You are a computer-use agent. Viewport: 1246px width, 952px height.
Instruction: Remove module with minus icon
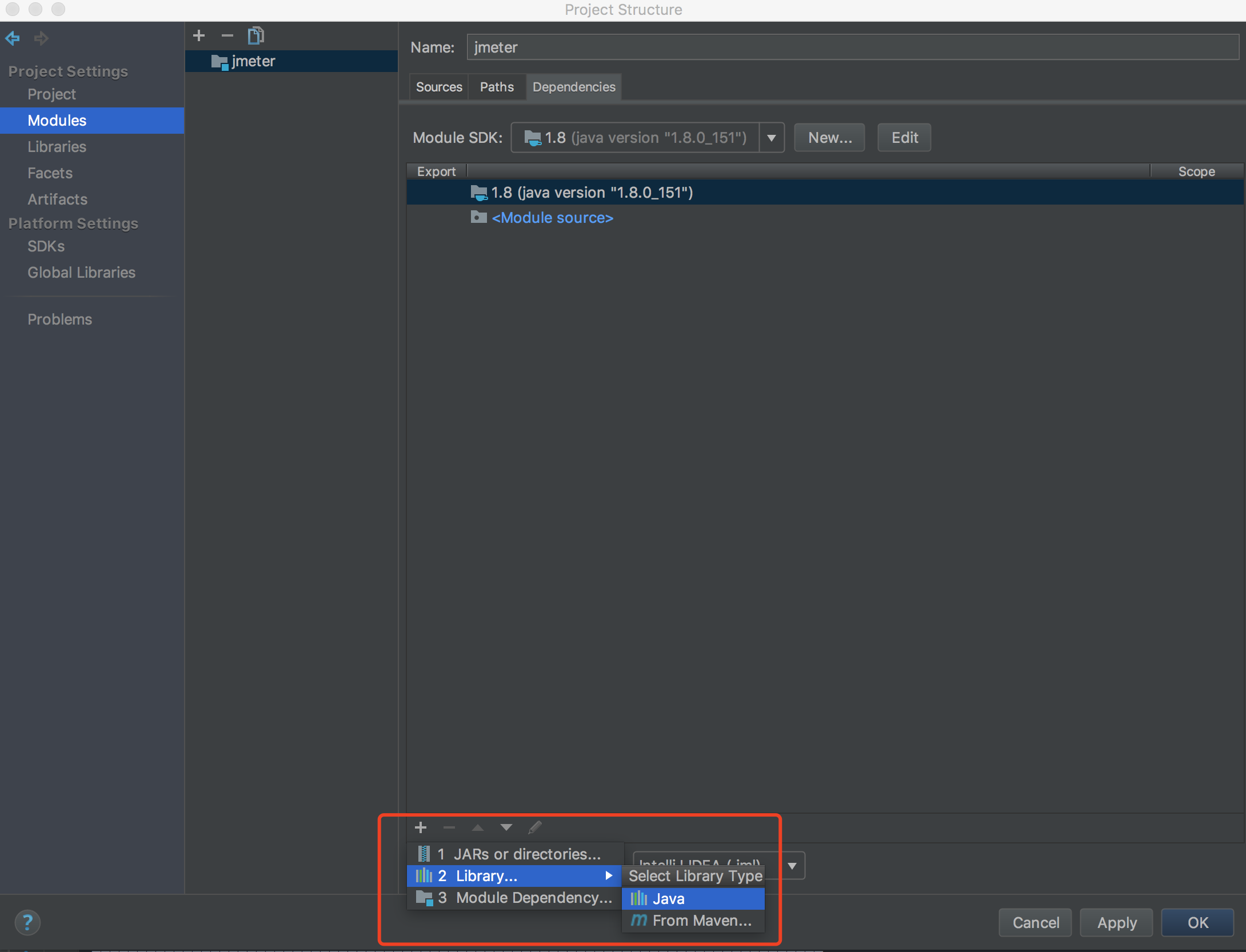[x=227, y=35]
